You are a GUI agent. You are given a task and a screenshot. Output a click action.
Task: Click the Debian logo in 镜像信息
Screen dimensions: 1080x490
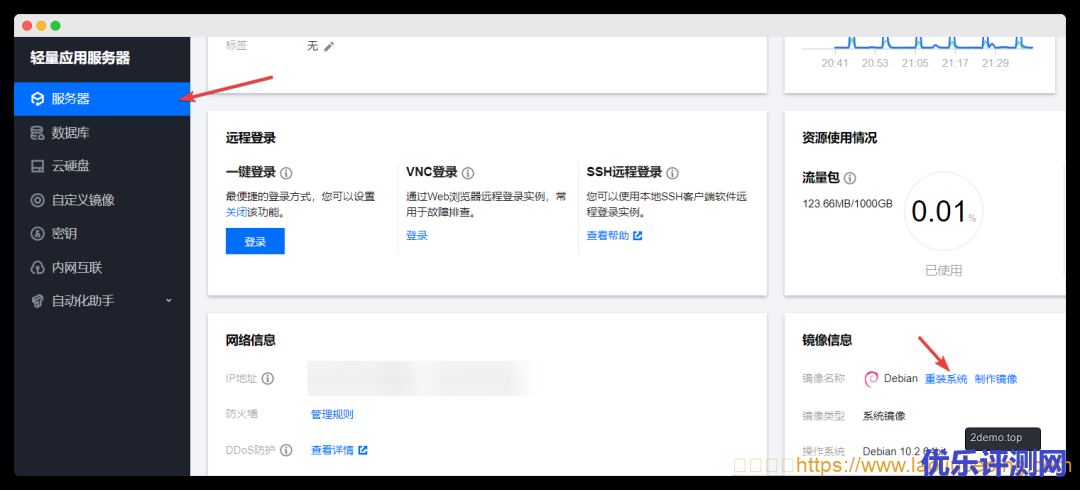pyautogui.click(x=871, y=379)
